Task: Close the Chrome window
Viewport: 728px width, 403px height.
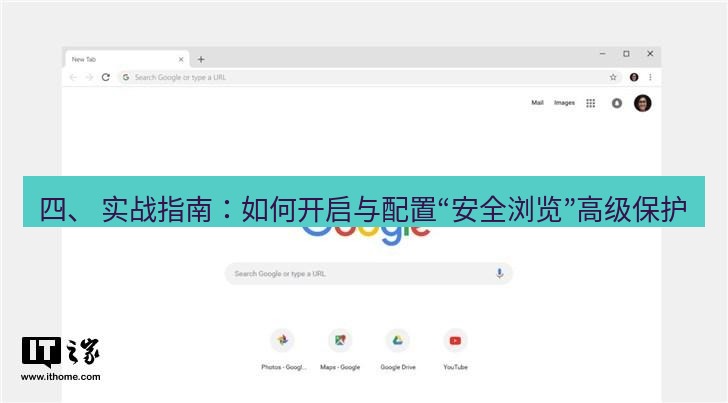Action: point(650,54)
